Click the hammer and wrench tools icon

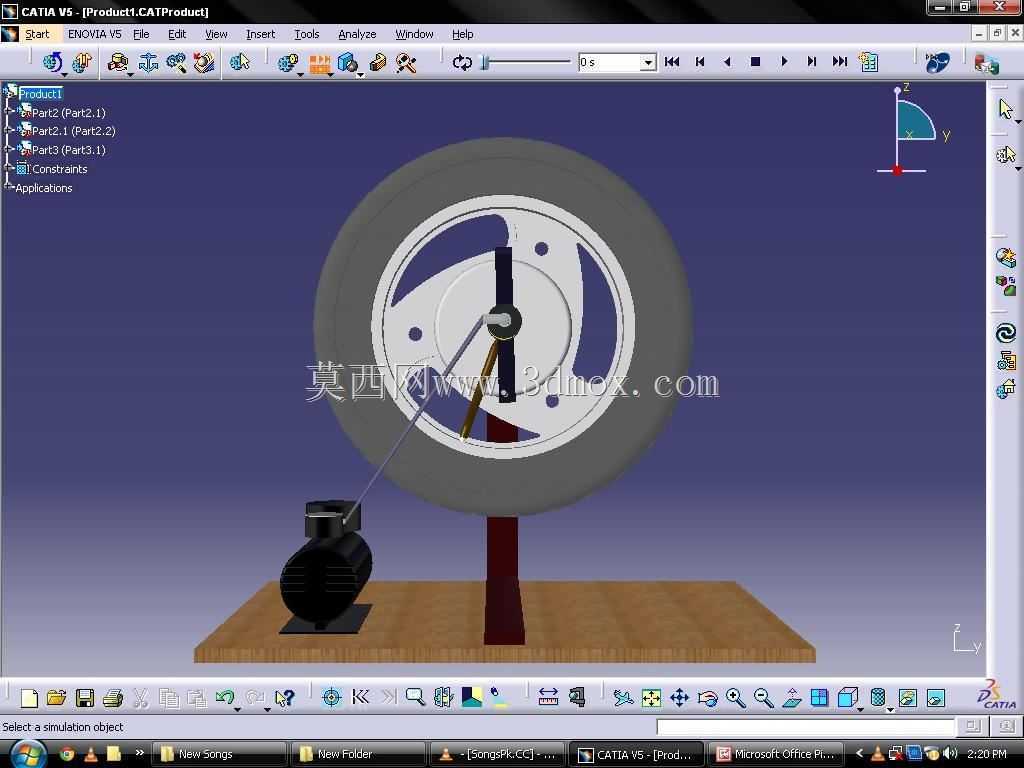406,63
